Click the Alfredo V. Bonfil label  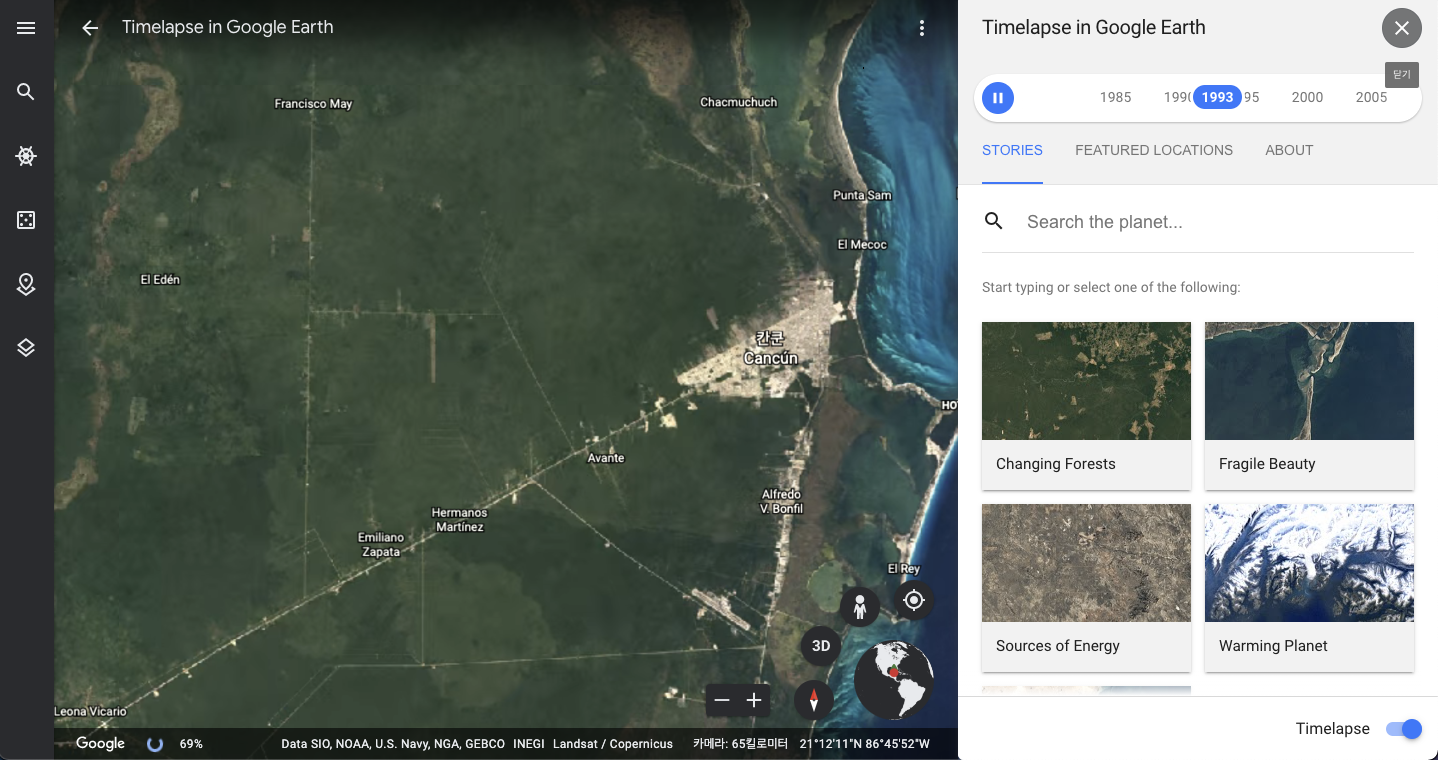(781, 502)
